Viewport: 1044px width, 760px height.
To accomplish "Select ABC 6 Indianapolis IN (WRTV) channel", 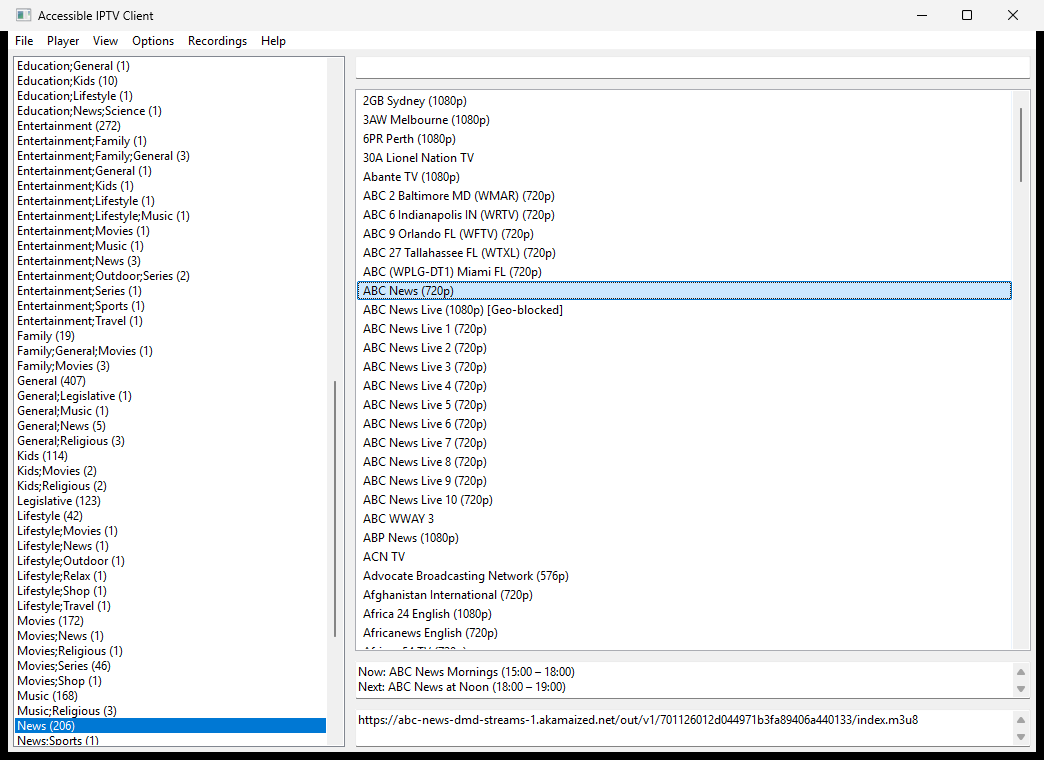I will (x=684, y=214).
